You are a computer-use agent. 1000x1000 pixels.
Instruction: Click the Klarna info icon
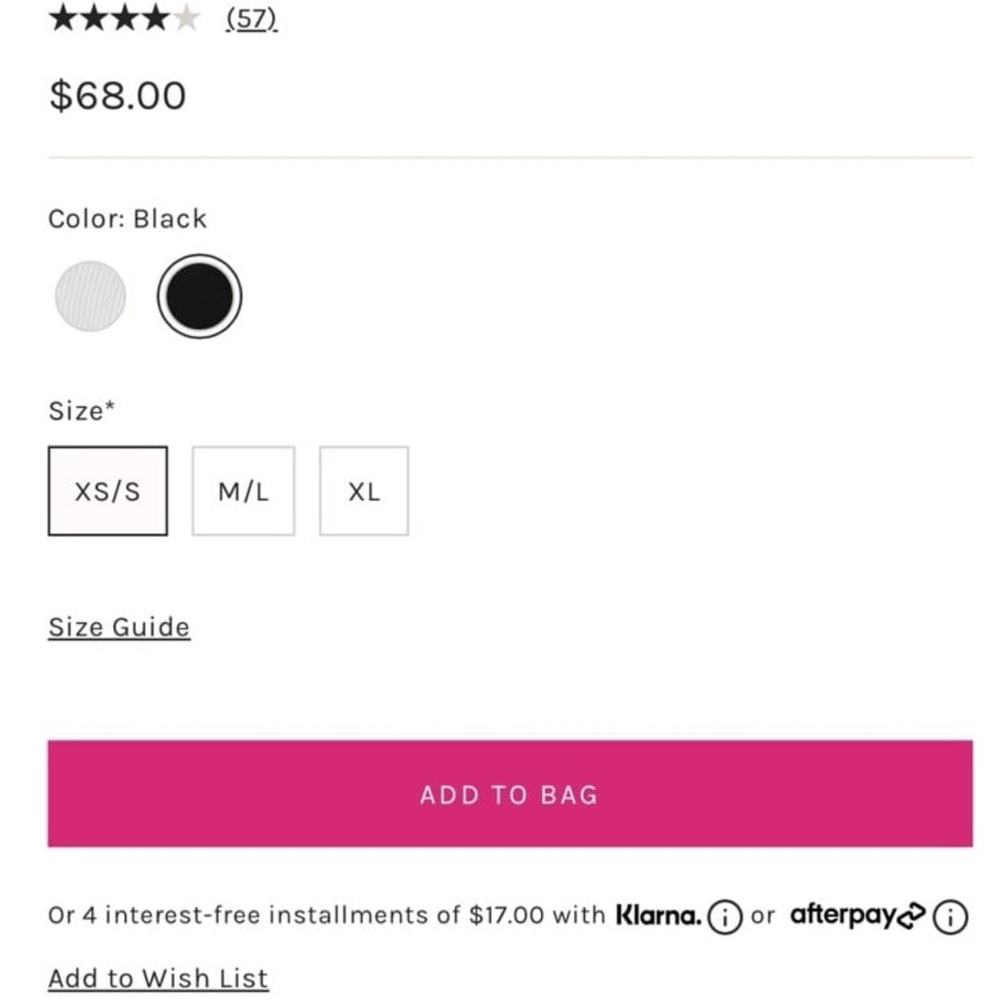click(724, 917)
